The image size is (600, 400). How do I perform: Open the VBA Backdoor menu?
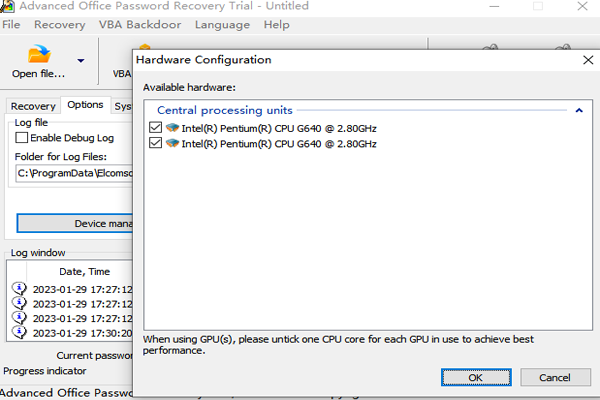[x=140, y=25]
